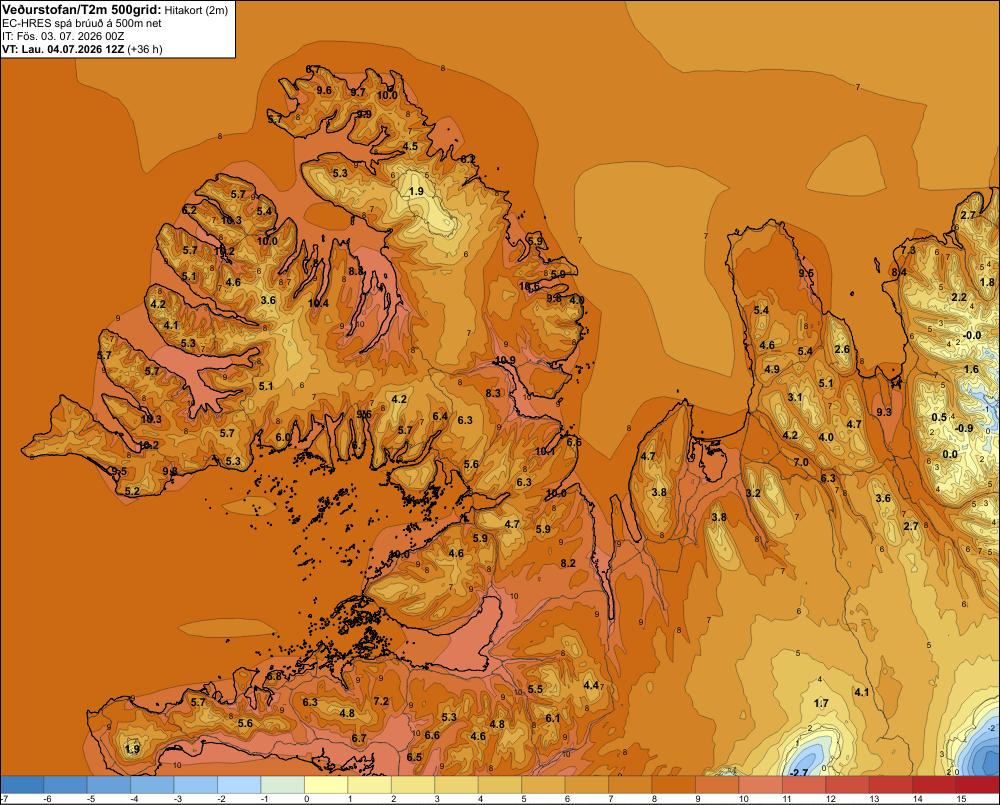Click the -7 degree blue legend swatch
The width and height of the screenshot is (1000, 805).
point(22,785)
